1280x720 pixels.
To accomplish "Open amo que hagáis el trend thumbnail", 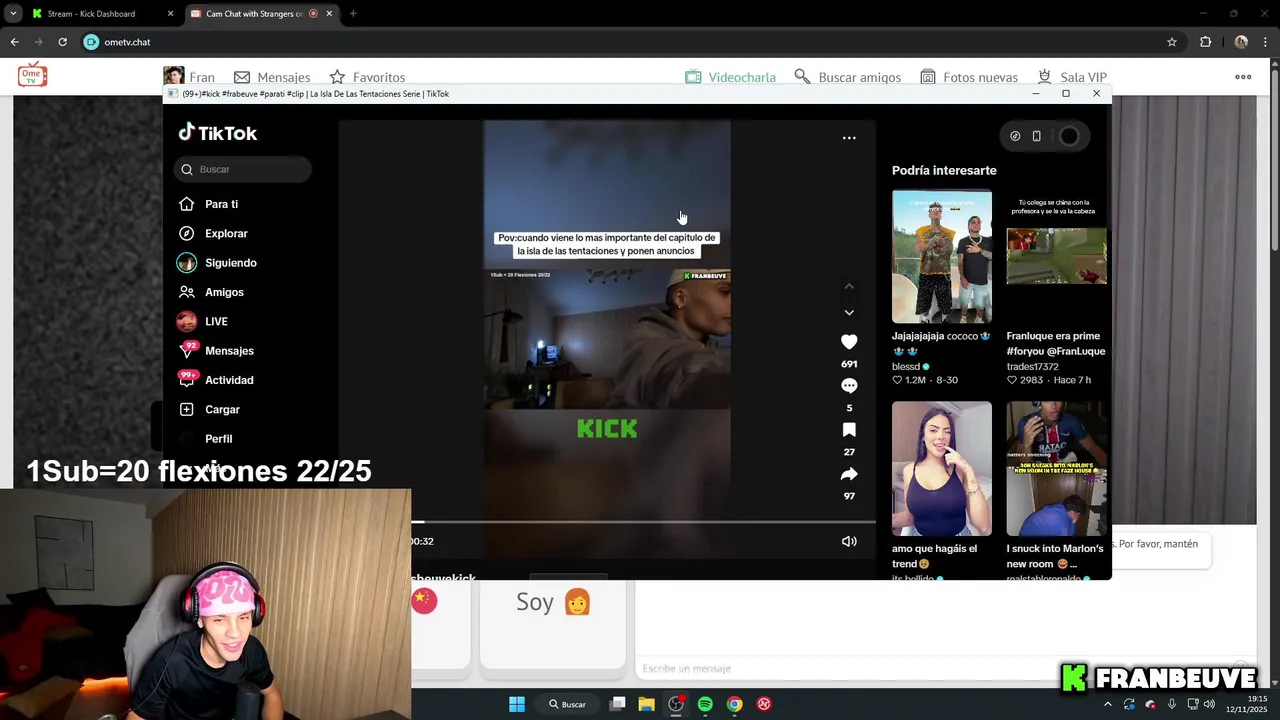I will pyautogui.click(x=942, y=469).
